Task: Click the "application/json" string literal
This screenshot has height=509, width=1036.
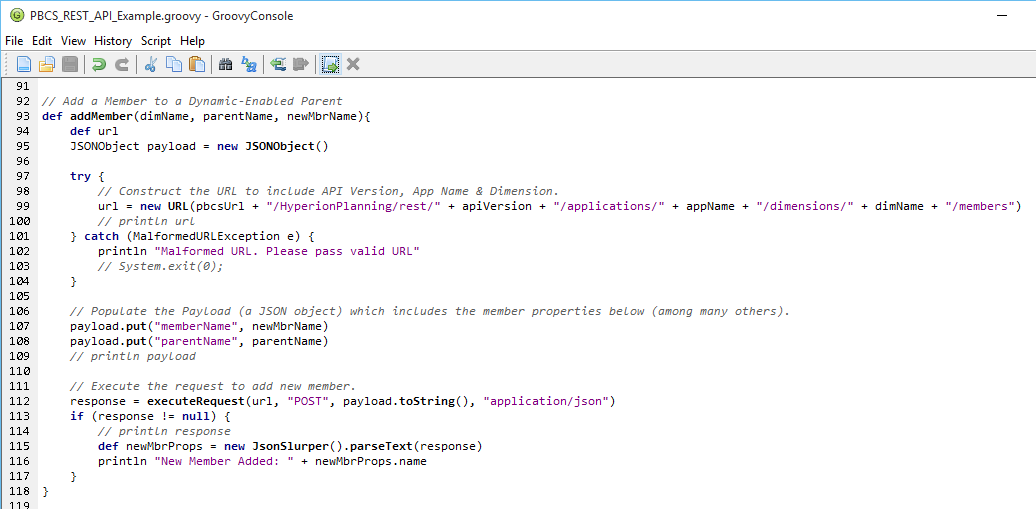Action: (x=547, y=401)
